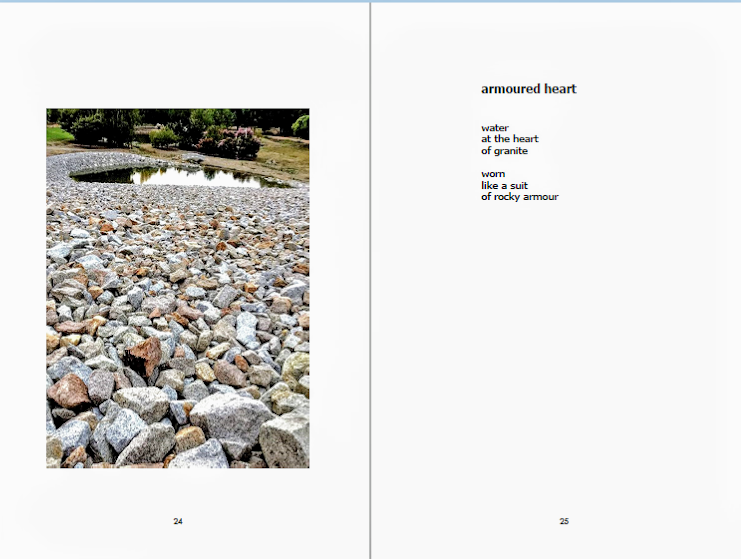This screenshot has height=559, width=741.
Task: Click the "armoured heart" poem title
Action: click(528, 89)
